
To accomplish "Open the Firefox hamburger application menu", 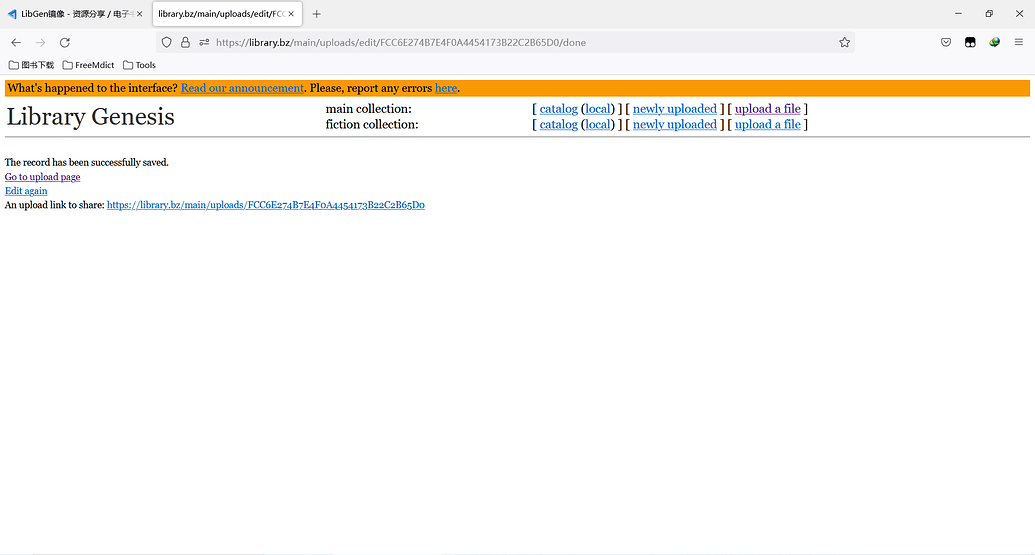I will (x=1018, y=42).
